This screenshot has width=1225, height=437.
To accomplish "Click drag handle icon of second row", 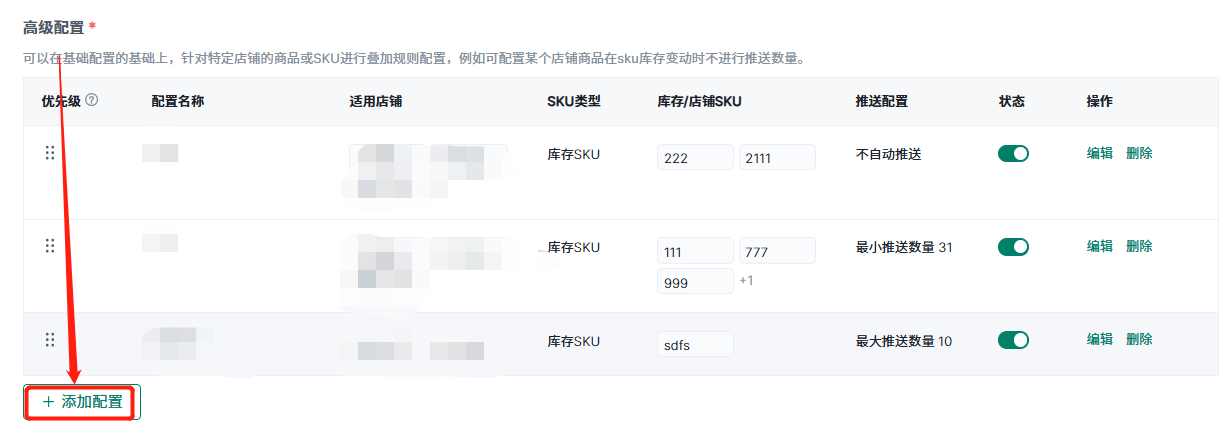I will (50, 246).
